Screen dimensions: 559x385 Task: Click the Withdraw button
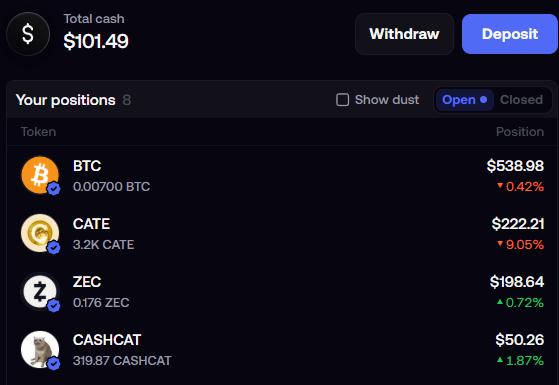click(x=404, y=34)
